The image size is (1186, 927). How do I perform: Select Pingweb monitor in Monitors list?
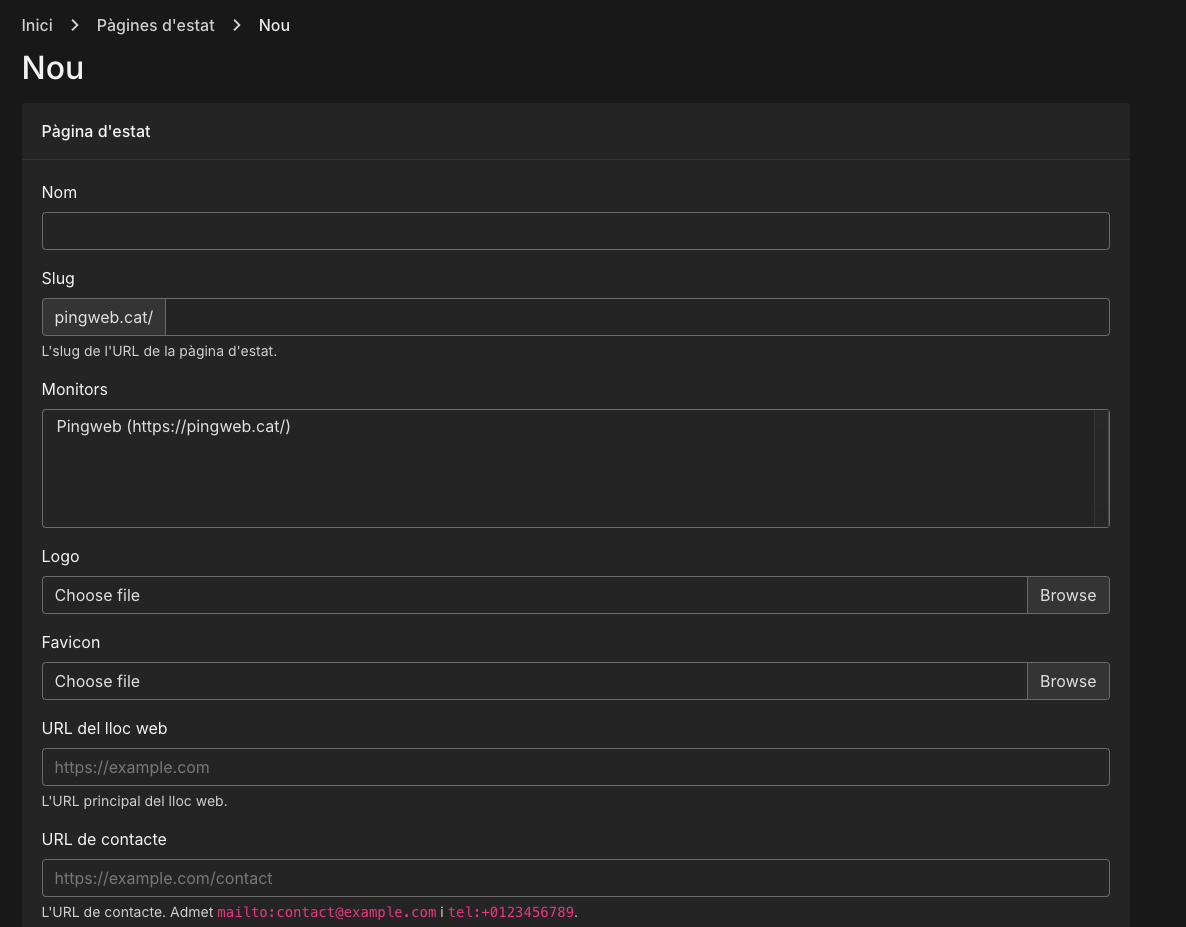(x=174, y=427)
